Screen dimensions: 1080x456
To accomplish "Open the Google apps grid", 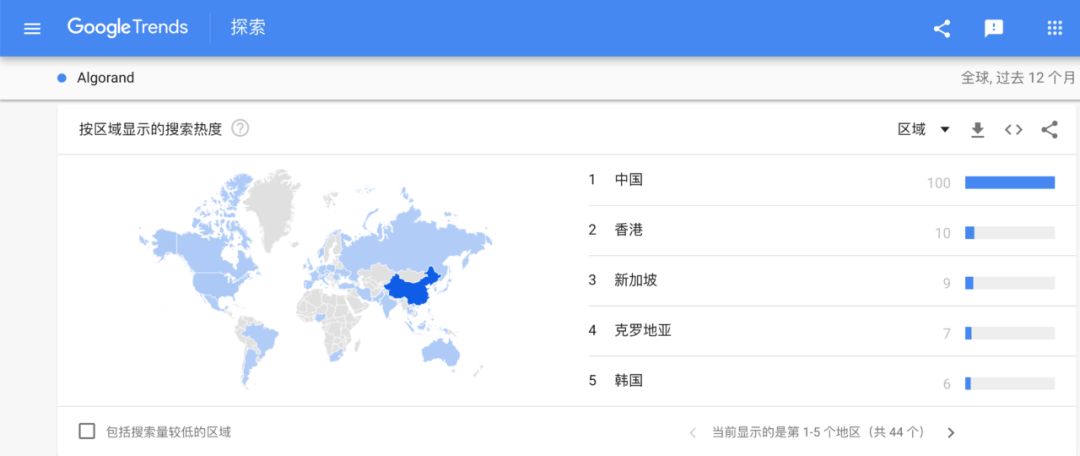I will (1055, 28).
